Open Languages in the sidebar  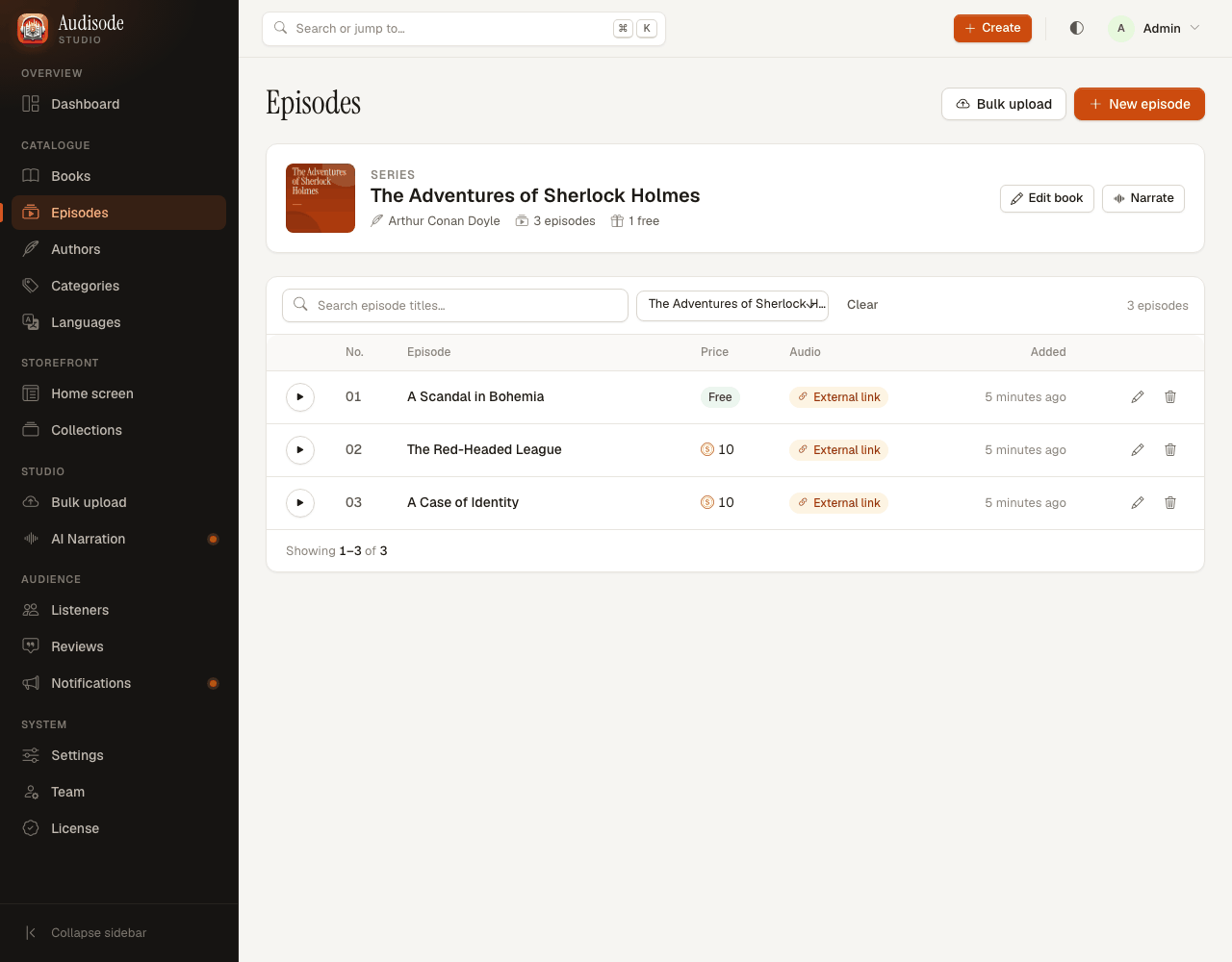click(x=119, y=322)
